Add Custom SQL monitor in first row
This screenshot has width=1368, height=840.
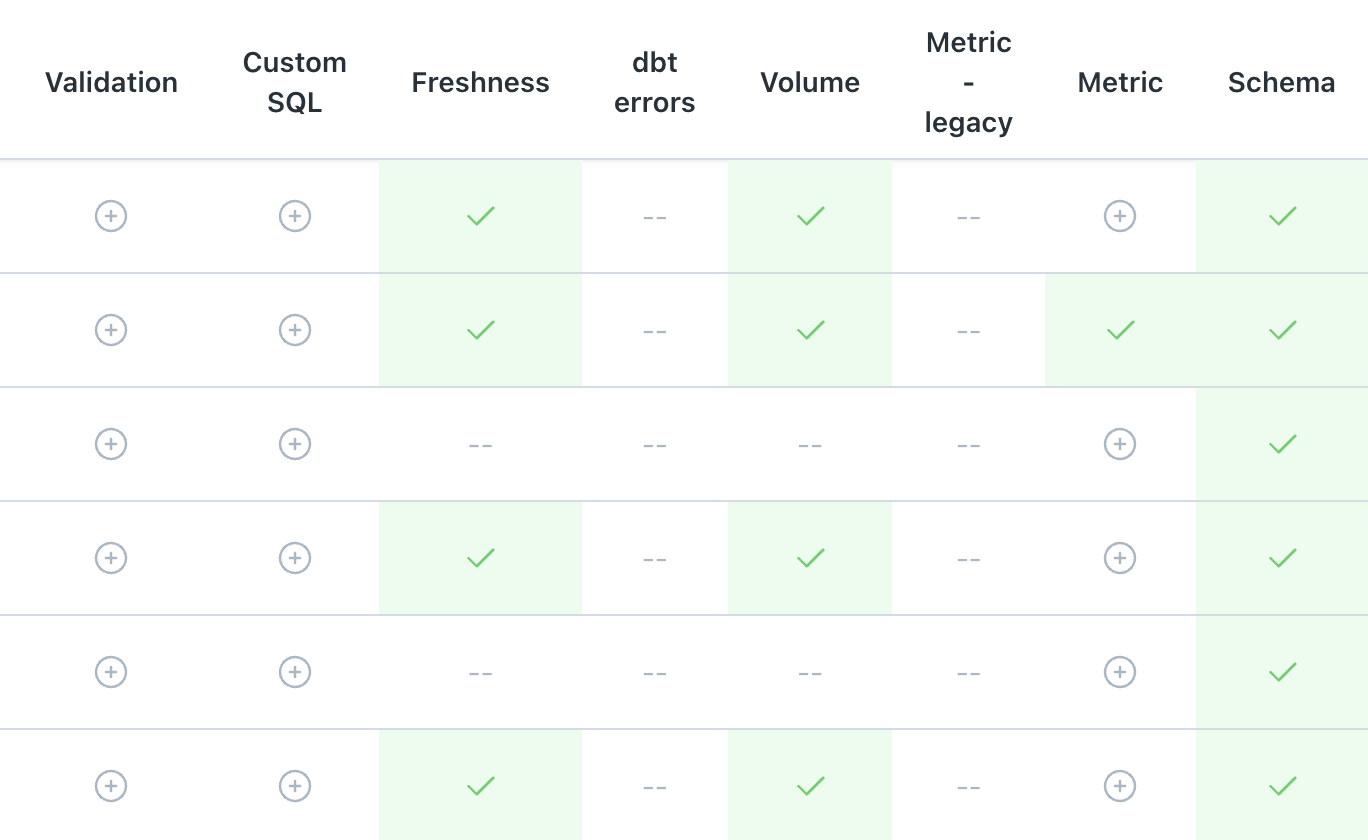coord(295,216)
